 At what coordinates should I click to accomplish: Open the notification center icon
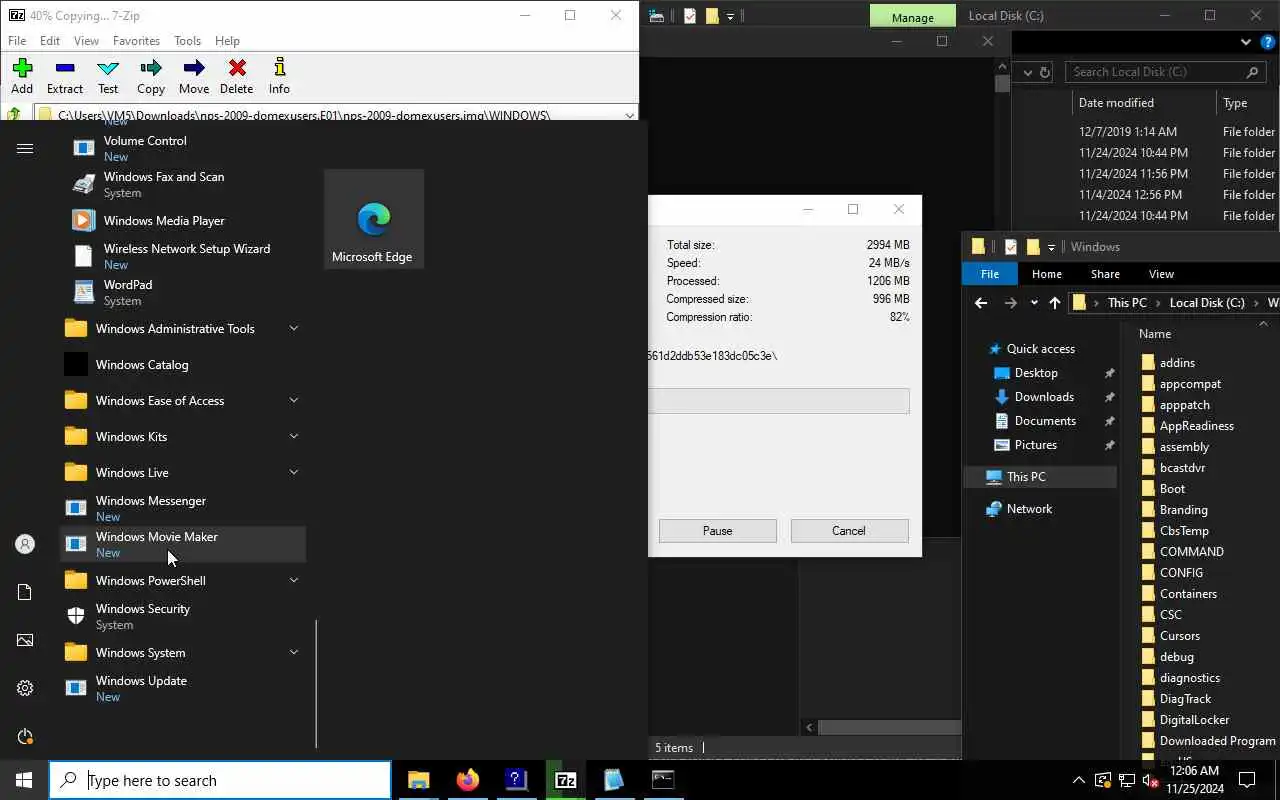pos(1247,780)
